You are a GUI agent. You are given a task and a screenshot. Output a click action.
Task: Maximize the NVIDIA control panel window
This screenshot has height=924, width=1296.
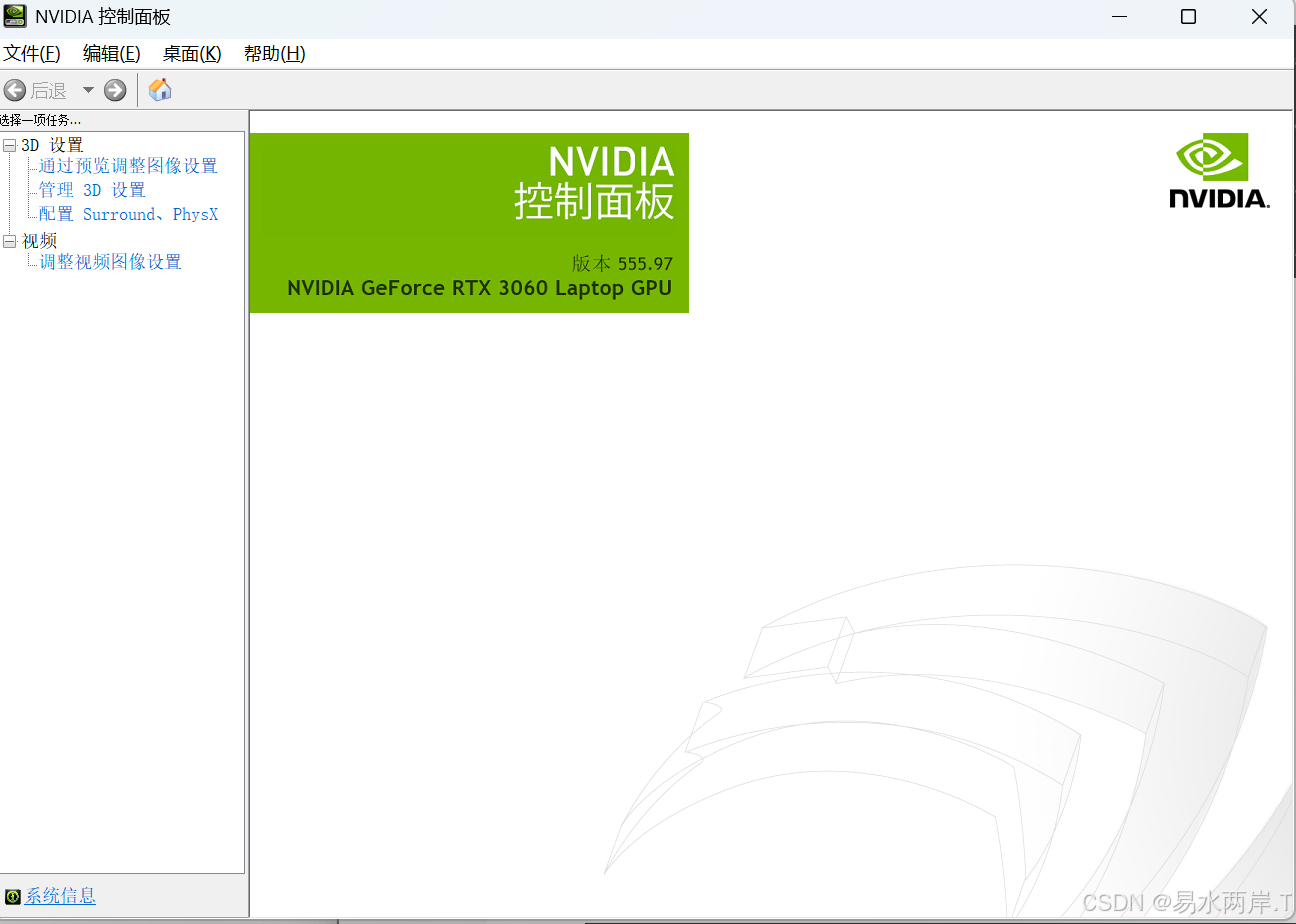1188,16
